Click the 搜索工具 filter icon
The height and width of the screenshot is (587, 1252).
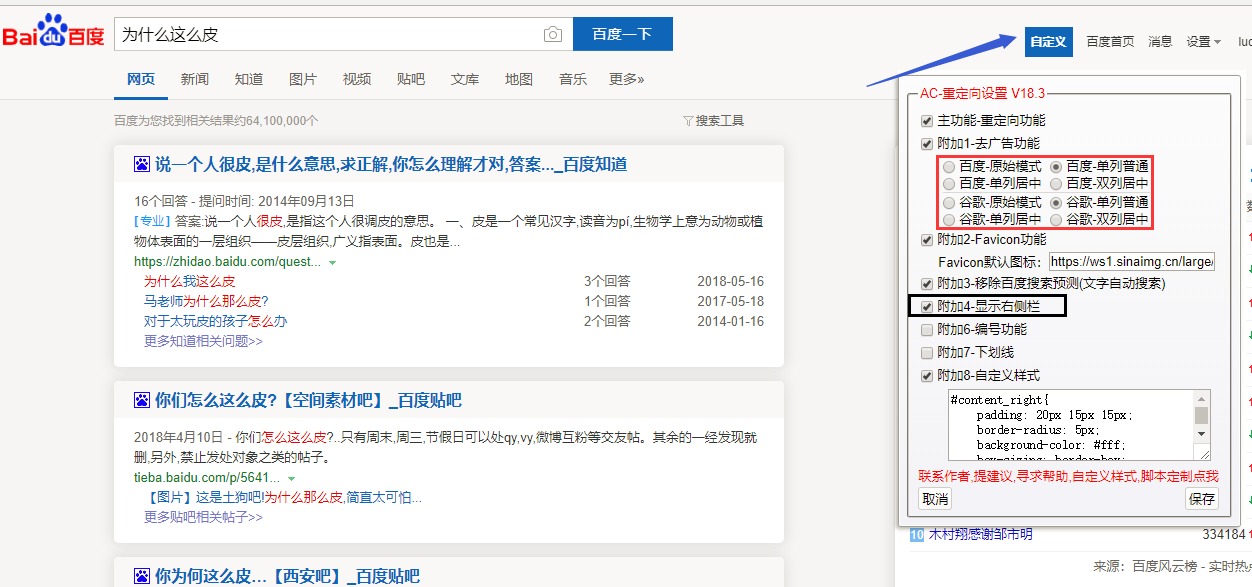click(x=688, y=121)
